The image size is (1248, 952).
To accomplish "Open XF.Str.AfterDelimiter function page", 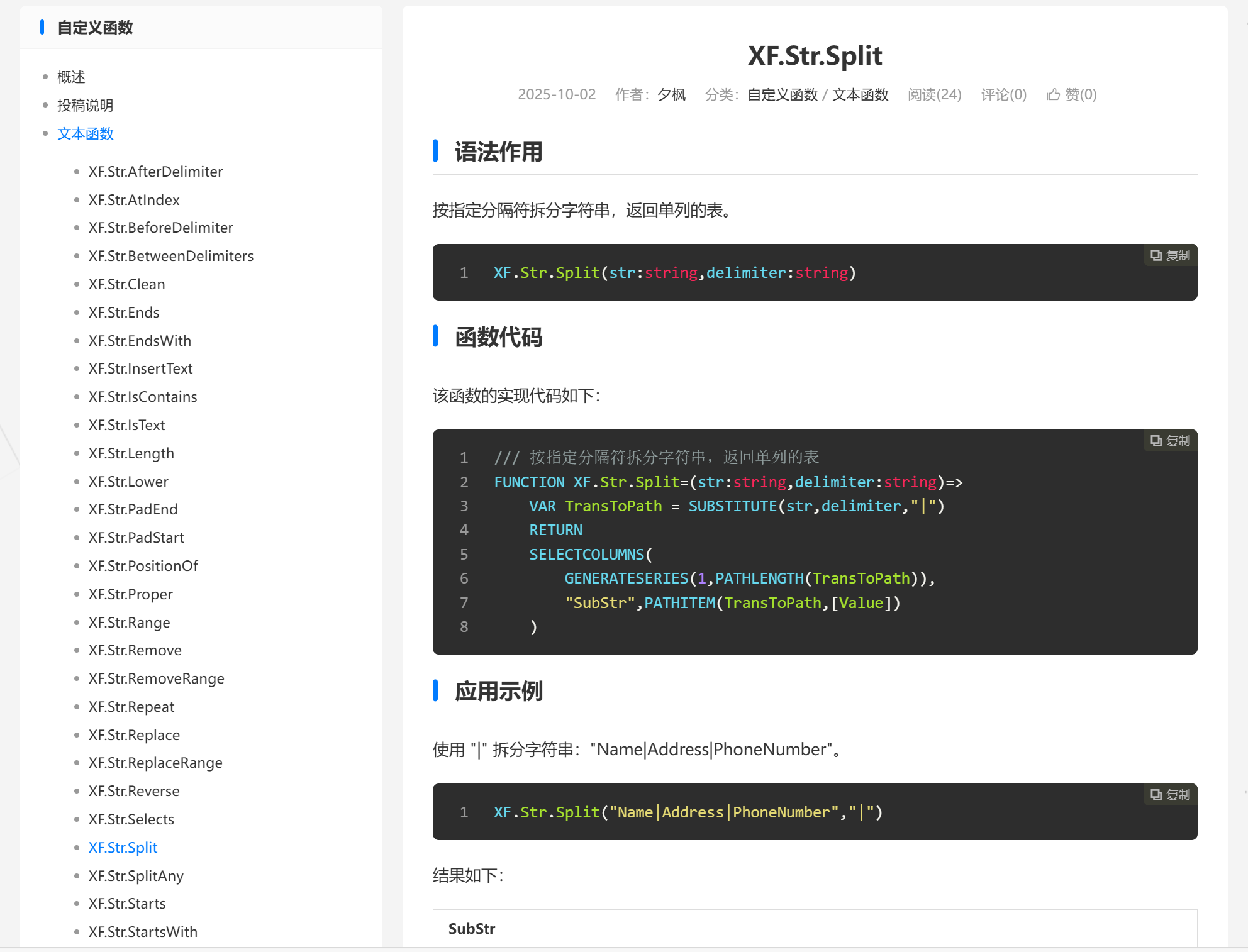I will point(155,172).
